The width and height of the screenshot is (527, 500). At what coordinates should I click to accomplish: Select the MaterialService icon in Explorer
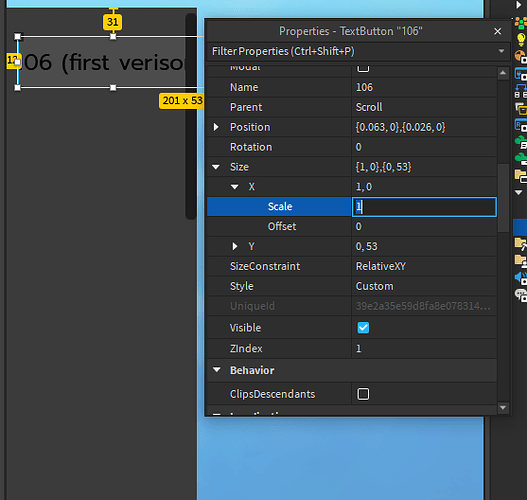[521, 57]
